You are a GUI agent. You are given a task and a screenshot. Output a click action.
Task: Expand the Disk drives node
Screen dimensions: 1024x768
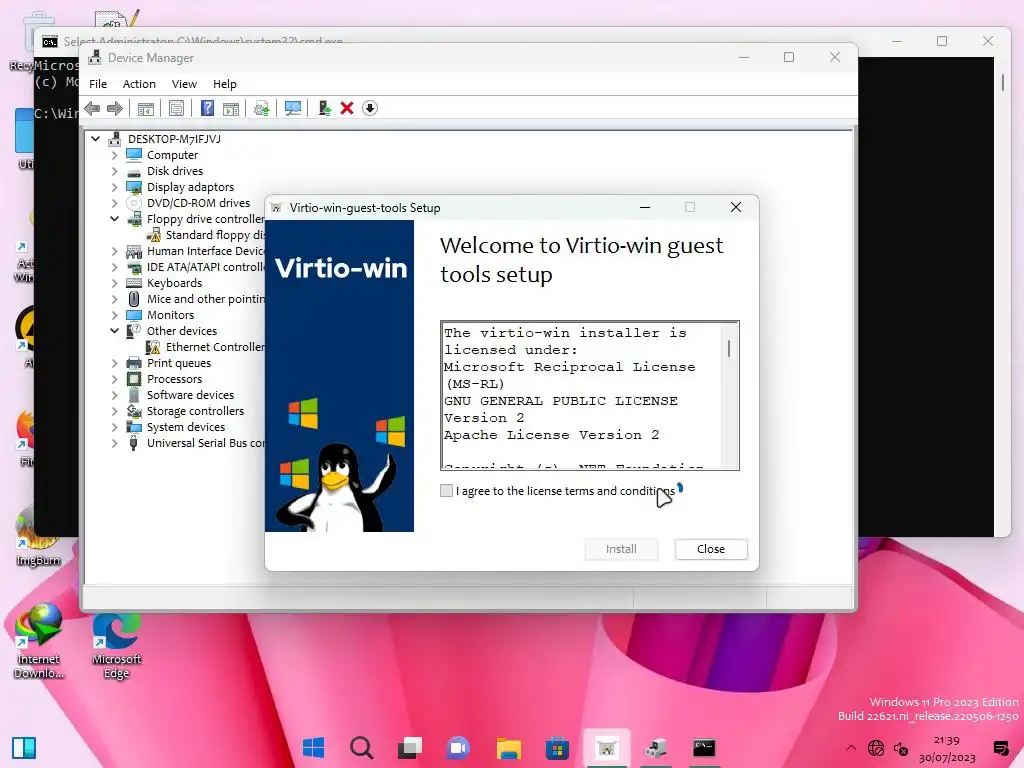[114, 171]
